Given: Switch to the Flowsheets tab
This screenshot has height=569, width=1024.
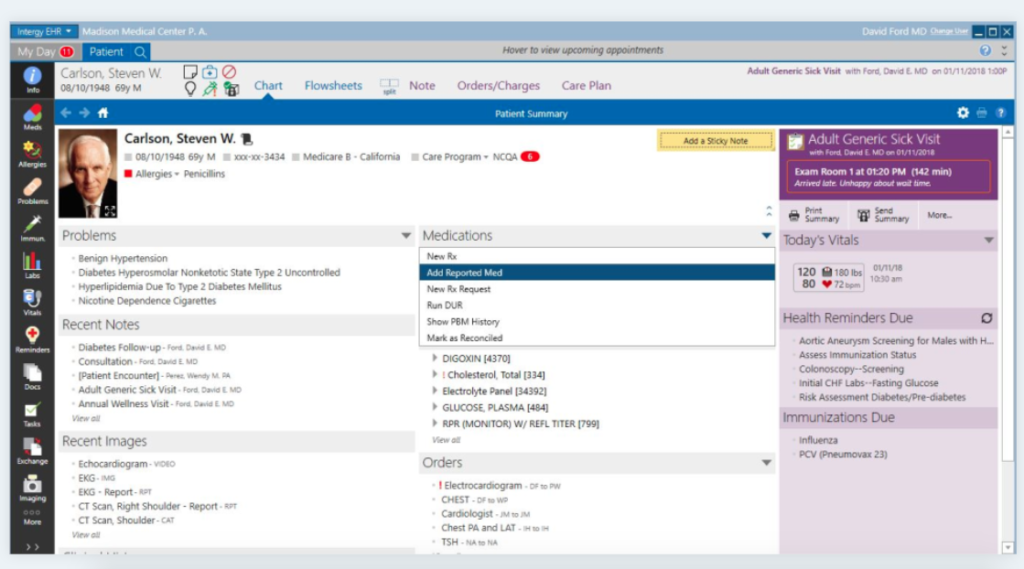Looking at the screenshot, I should coord(333,86).
